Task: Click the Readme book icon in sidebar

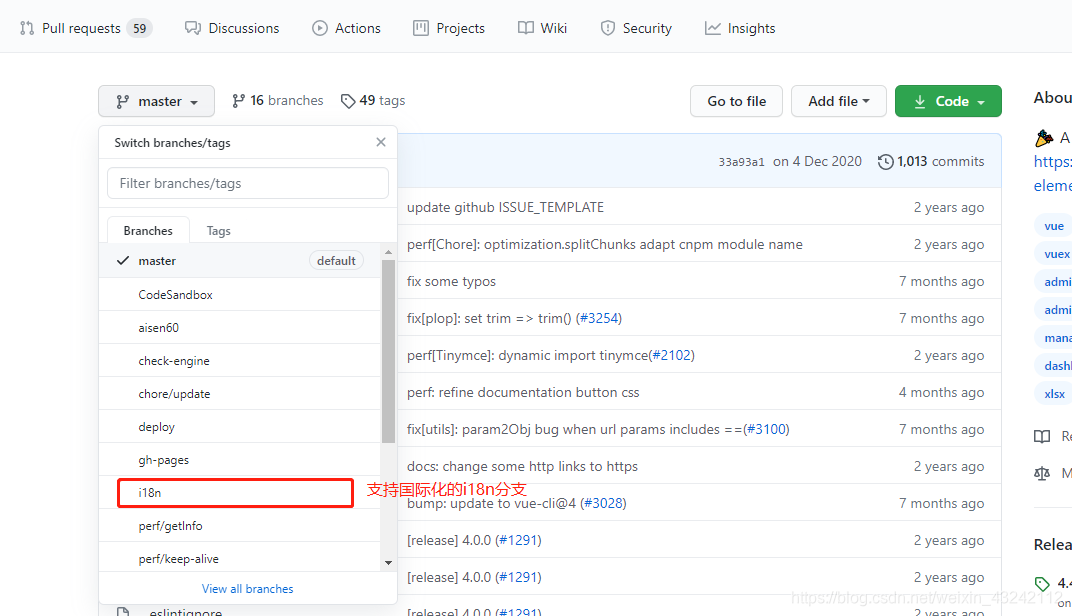Action: tap(1042, 436)
